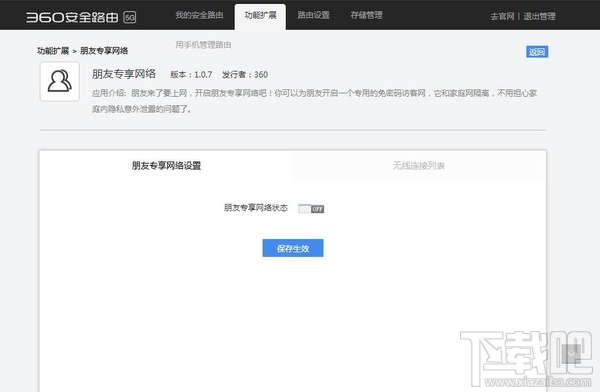The width and height of the screenshot is (600, 392).
Task: Click the 返回 button
Action: click(537, 52)
